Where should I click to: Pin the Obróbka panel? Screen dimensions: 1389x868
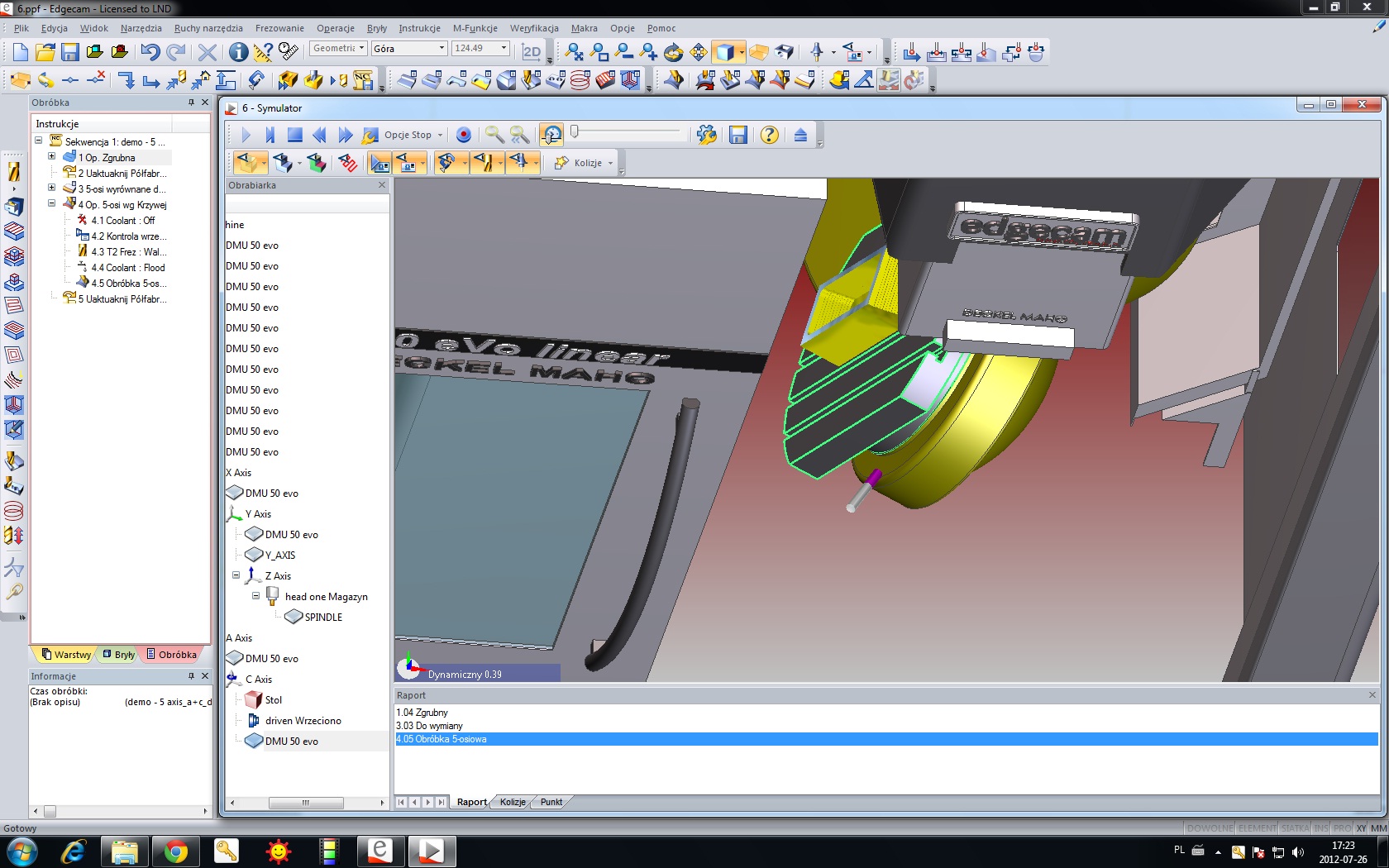coord(191,103)
